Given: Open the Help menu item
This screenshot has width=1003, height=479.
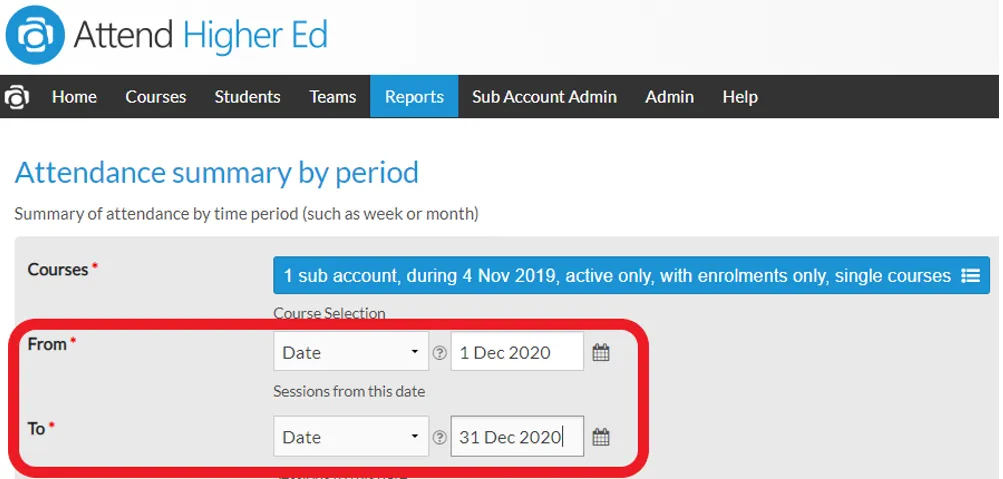Looking at the screenshot, I should (740, 97).
